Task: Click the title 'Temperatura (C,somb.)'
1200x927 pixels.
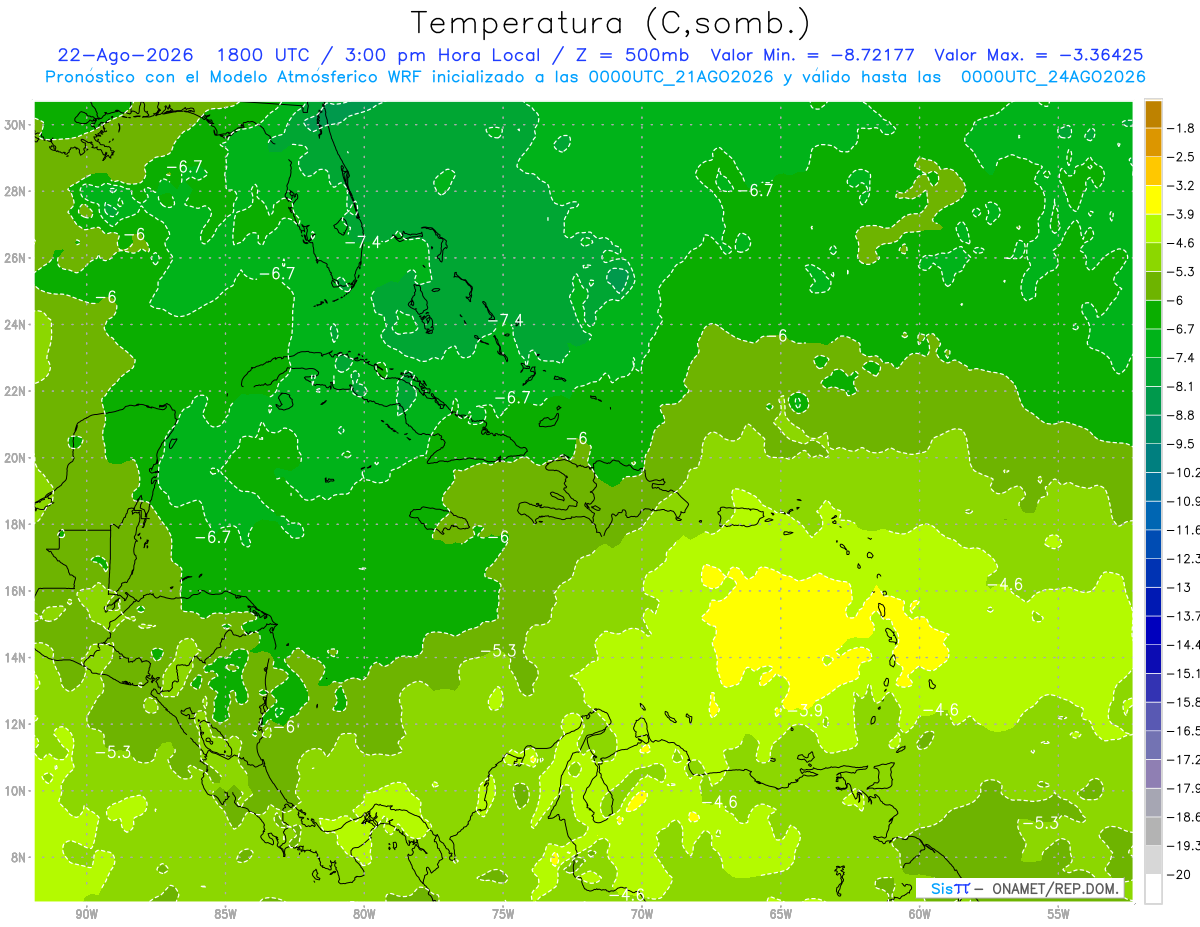Action: [x=611, y=23]
